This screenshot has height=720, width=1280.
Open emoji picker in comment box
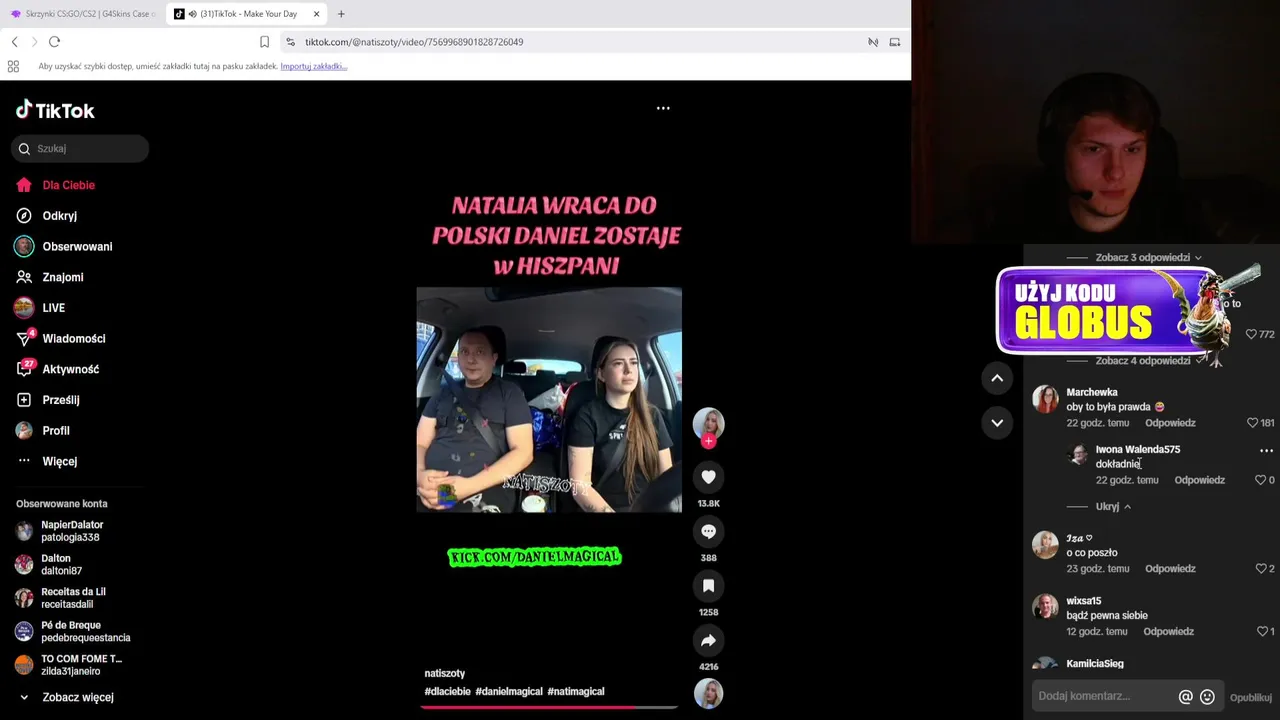click(x=1207, y=697)
